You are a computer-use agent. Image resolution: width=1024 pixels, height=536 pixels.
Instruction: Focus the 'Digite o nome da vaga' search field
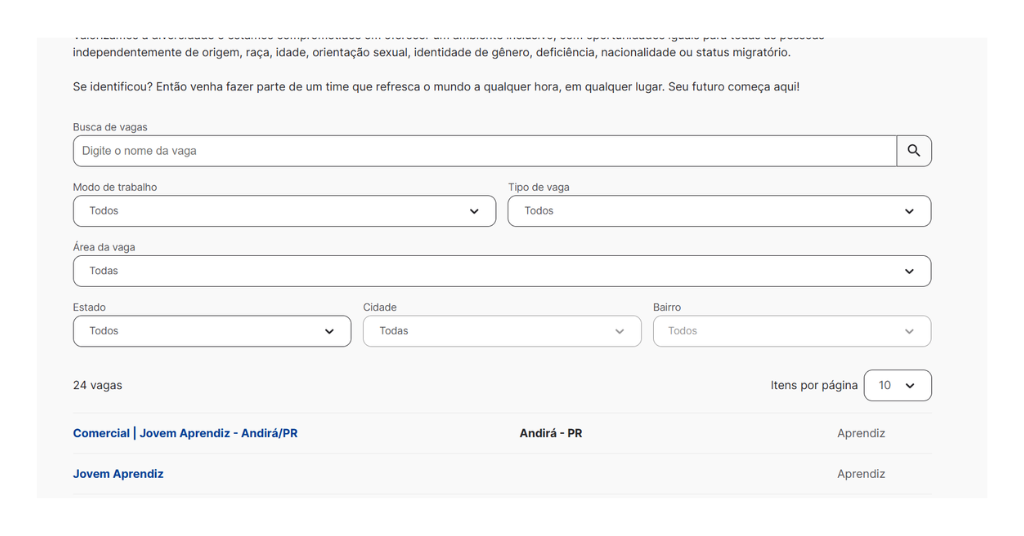[484, 151]
